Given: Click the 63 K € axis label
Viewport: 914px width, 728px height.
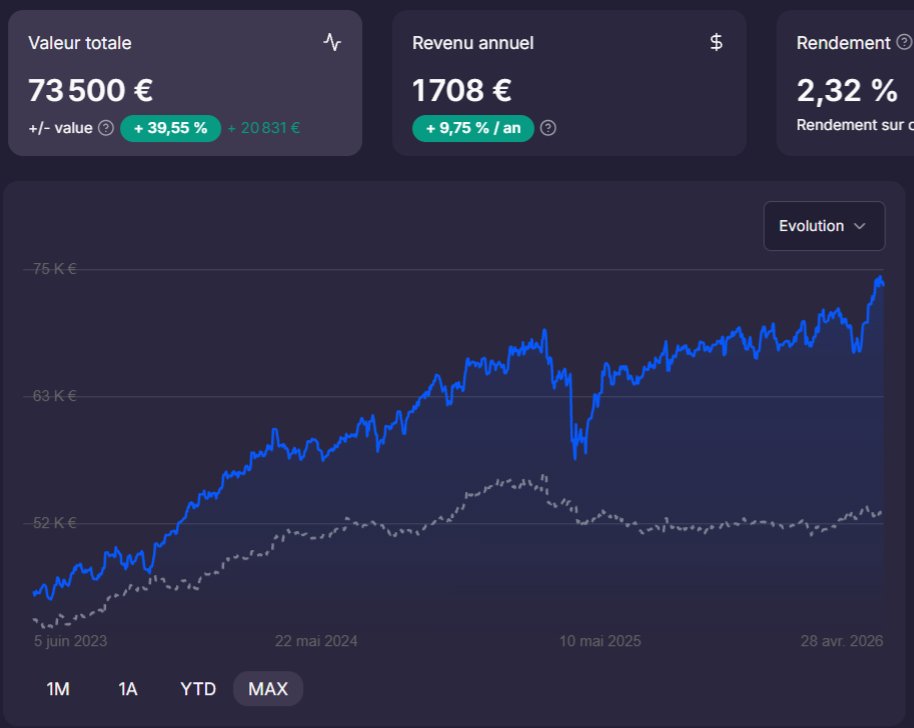Looking at the screenshot, I should pyautogui.click(x=54, y=396).
